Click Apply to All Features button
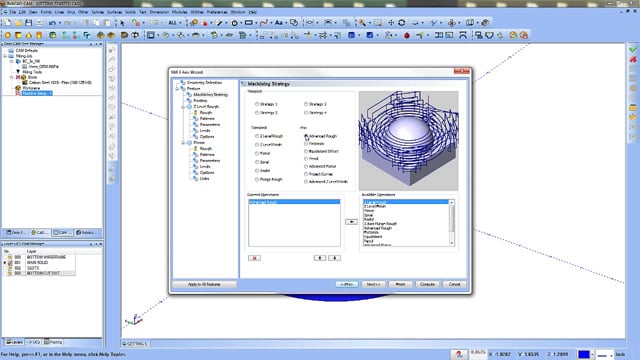This screenshot has height=360, width=640. pyautogui.click(x=204, y=284)
